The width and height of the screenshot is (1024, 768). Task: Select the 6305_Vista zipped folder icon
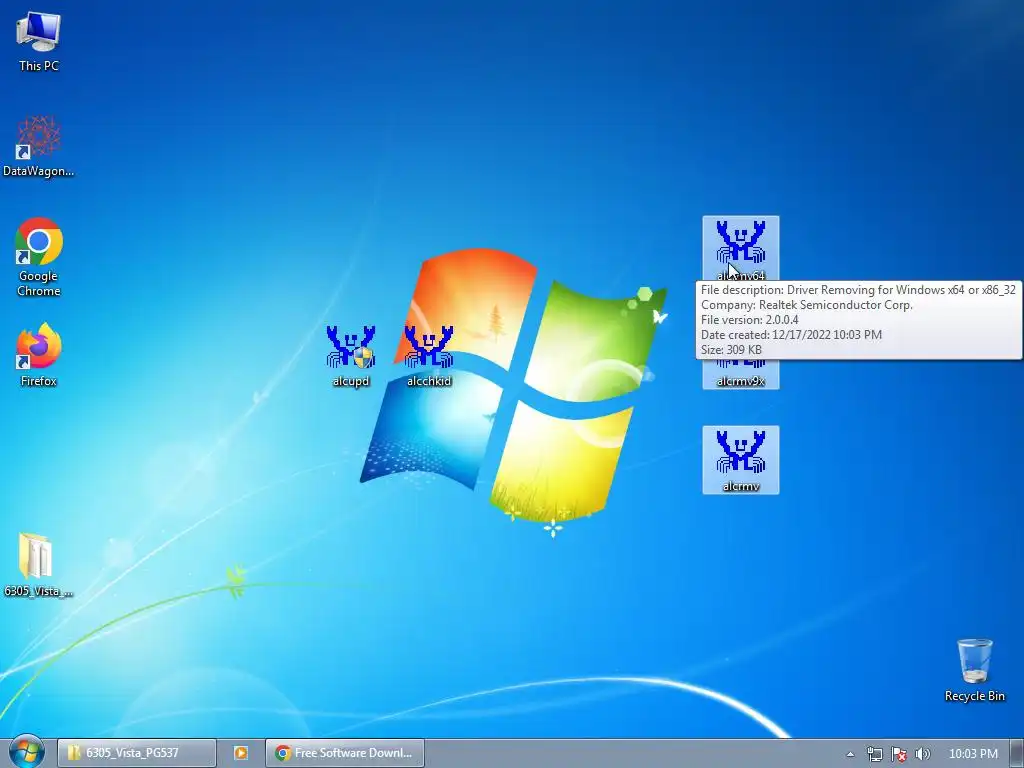click(39, 565)
